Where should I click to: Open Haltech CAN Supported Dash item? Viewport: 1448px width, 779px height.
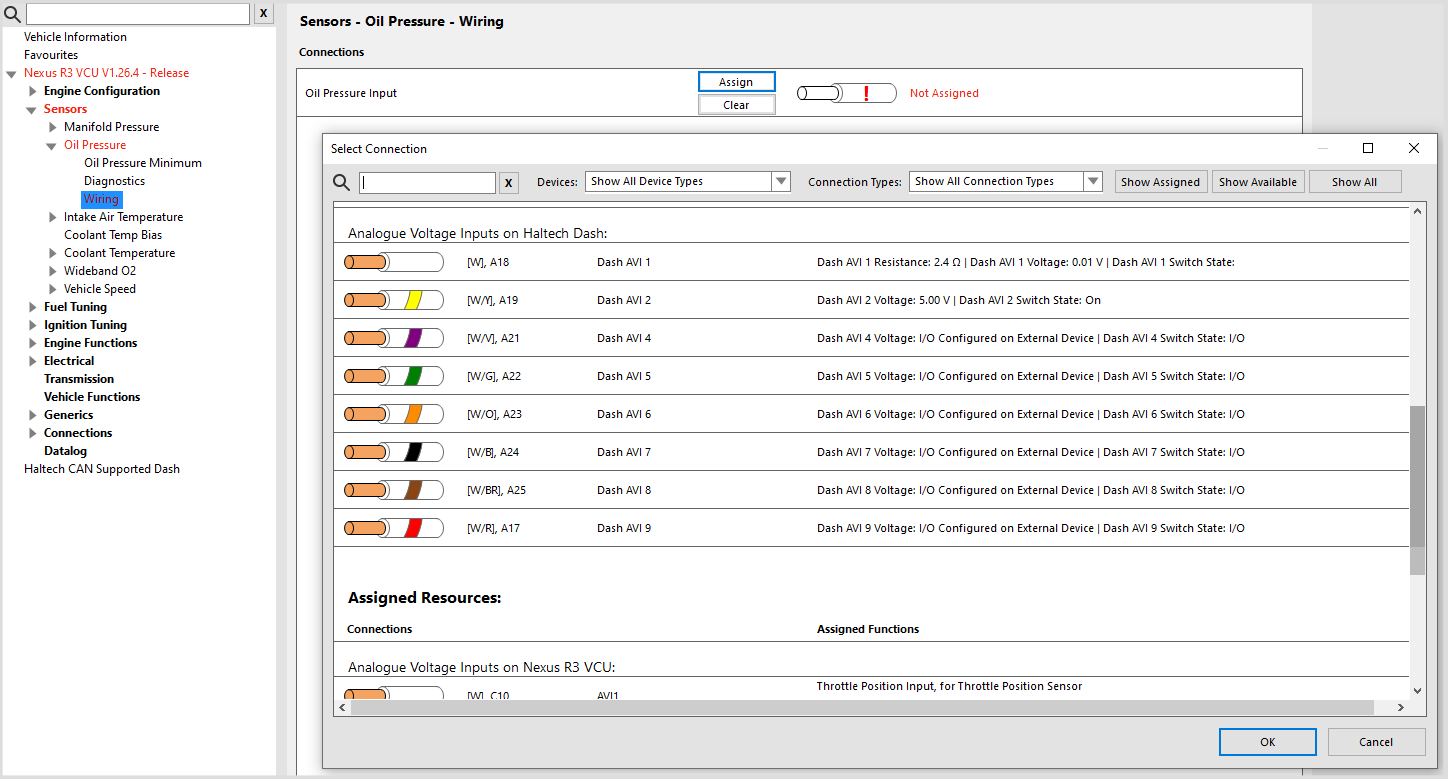(102, 469)
